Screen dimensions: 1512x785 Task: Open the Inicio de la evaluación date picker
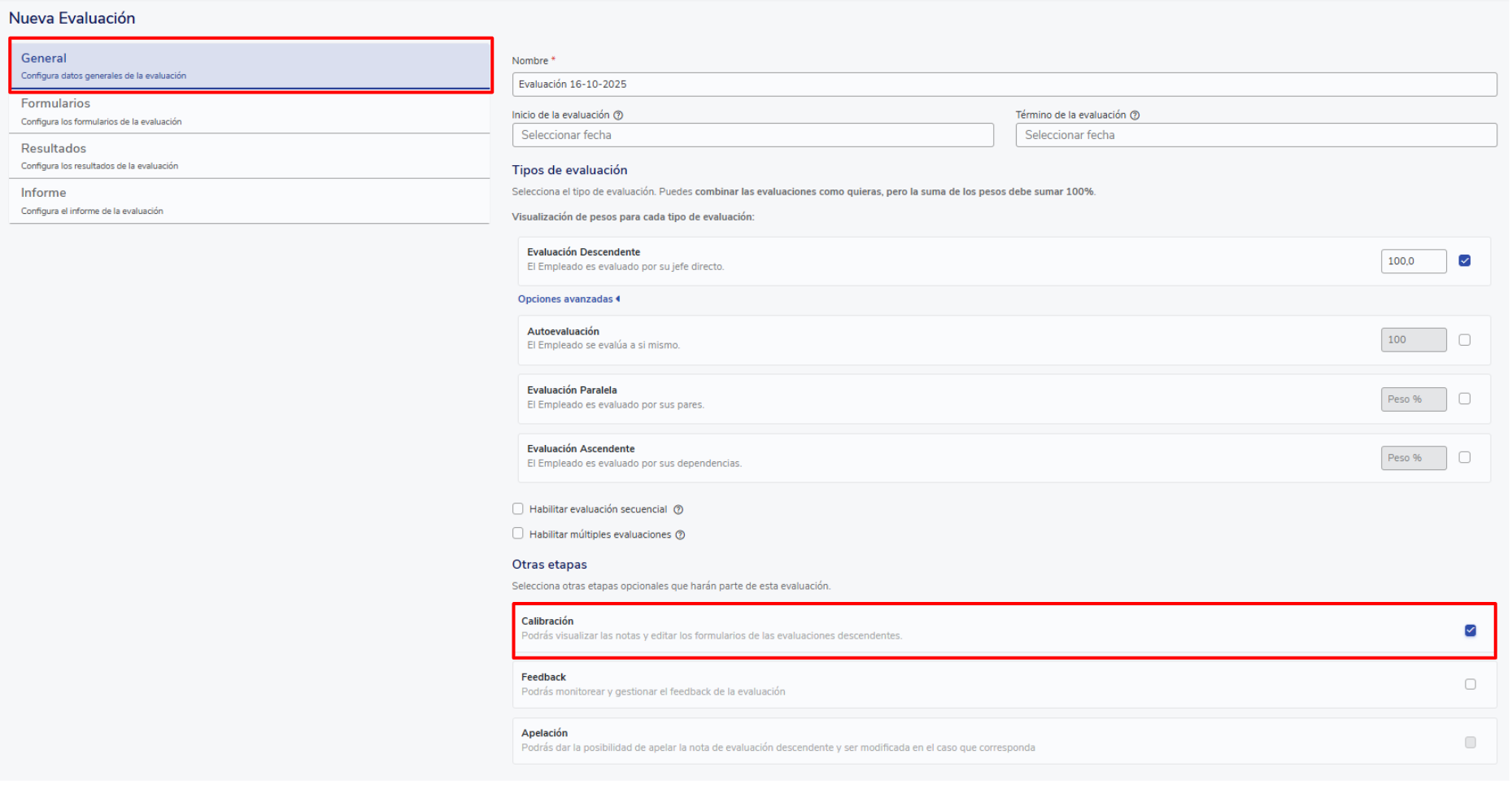pyautogui.click(x=752, y=135)
